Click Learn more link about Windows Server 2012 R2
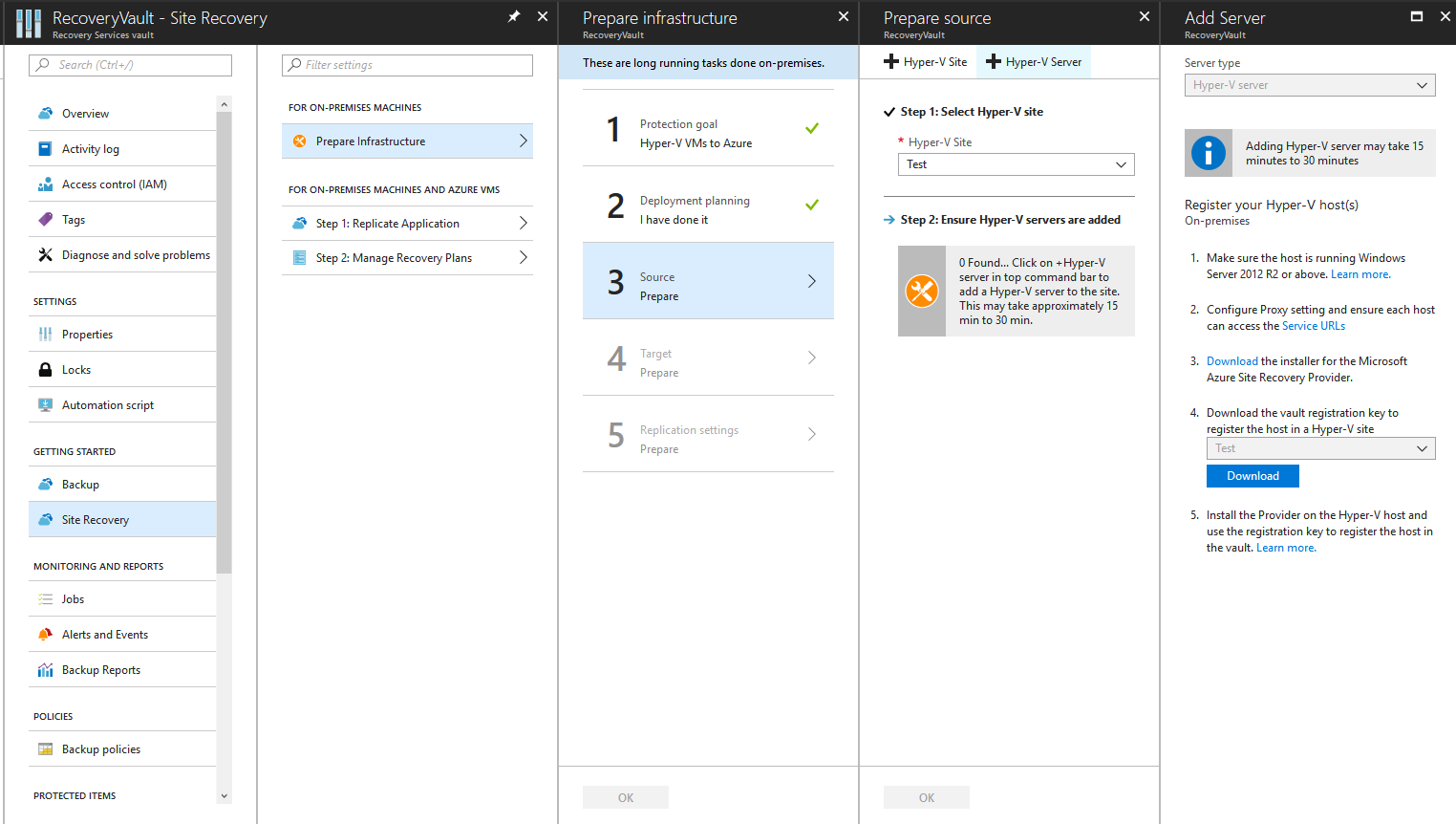1456x824 pixels. pyautogui.click(x=1360, y=274)
